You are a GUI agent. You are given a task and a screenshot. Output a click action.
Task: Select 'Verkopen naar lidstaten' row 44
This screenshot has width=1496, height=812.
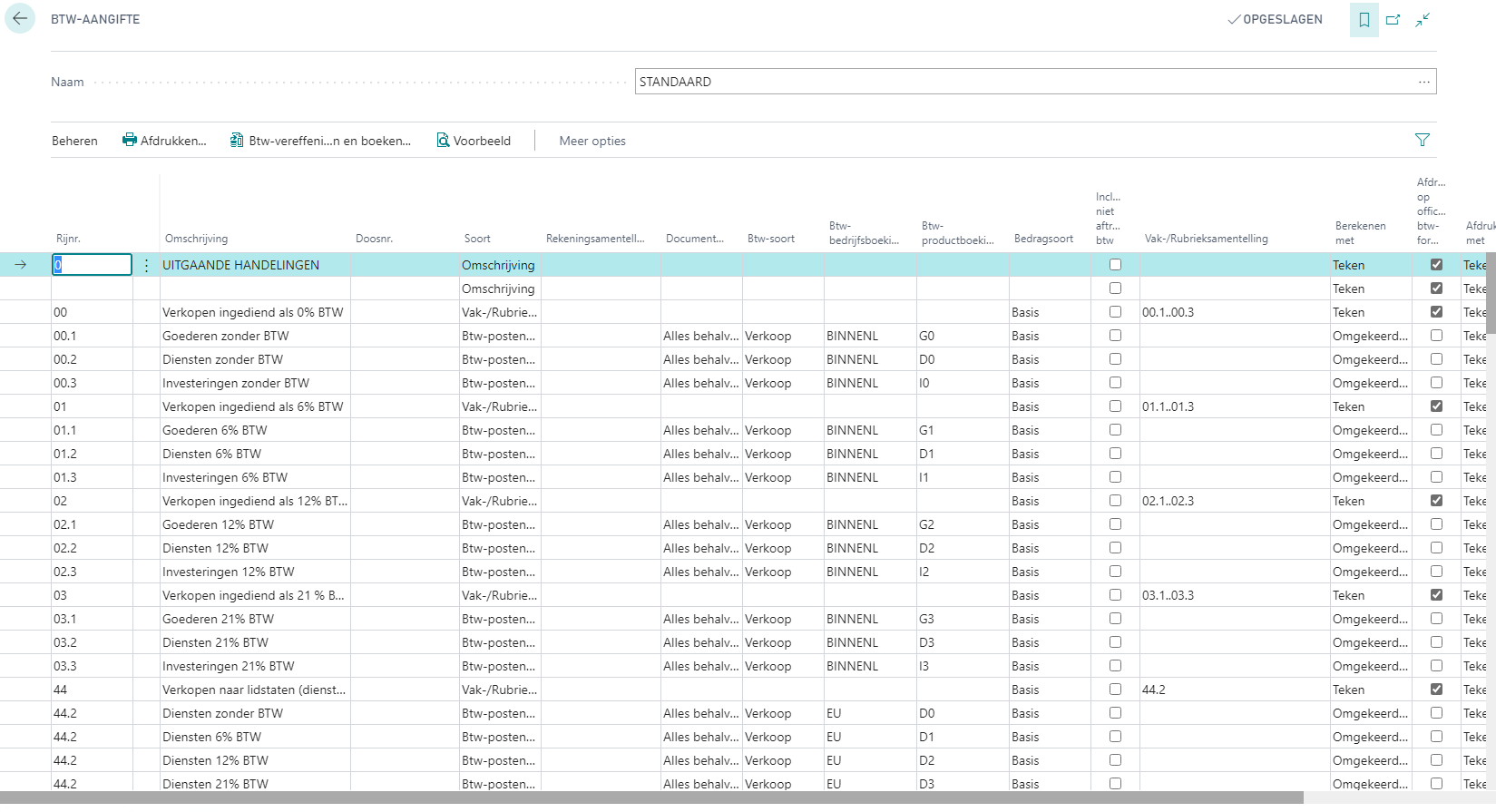255,690
